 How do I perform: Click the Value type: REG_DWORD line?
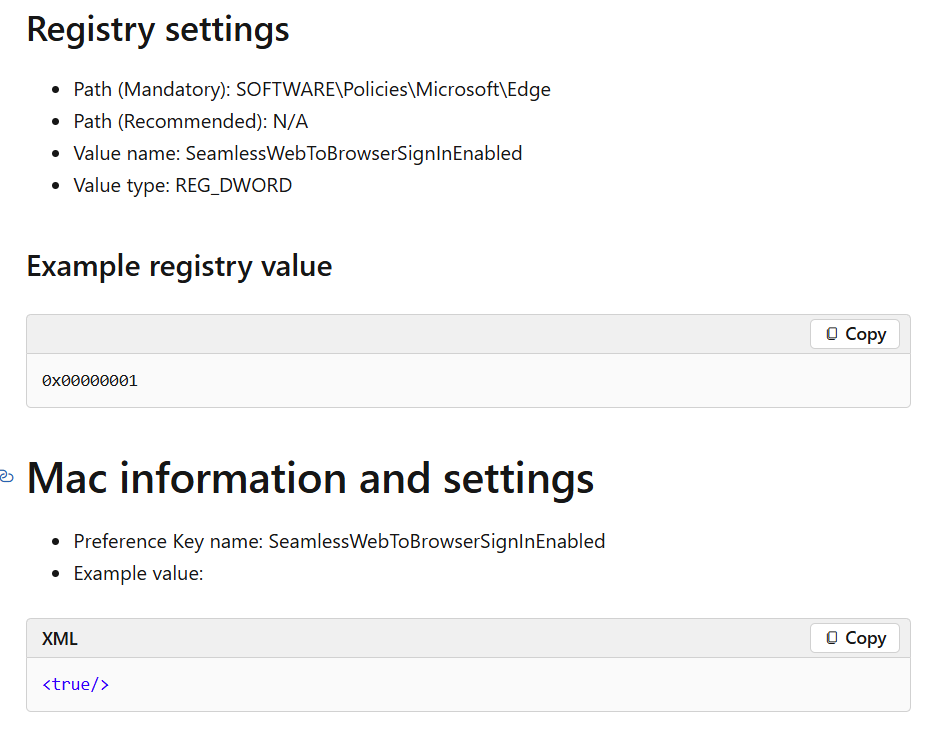pos(183,185)
